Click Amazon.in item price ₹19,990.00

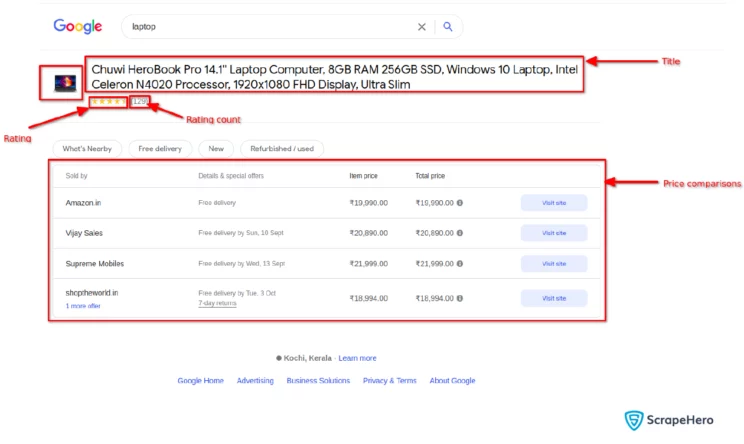[x=369, y=203]
